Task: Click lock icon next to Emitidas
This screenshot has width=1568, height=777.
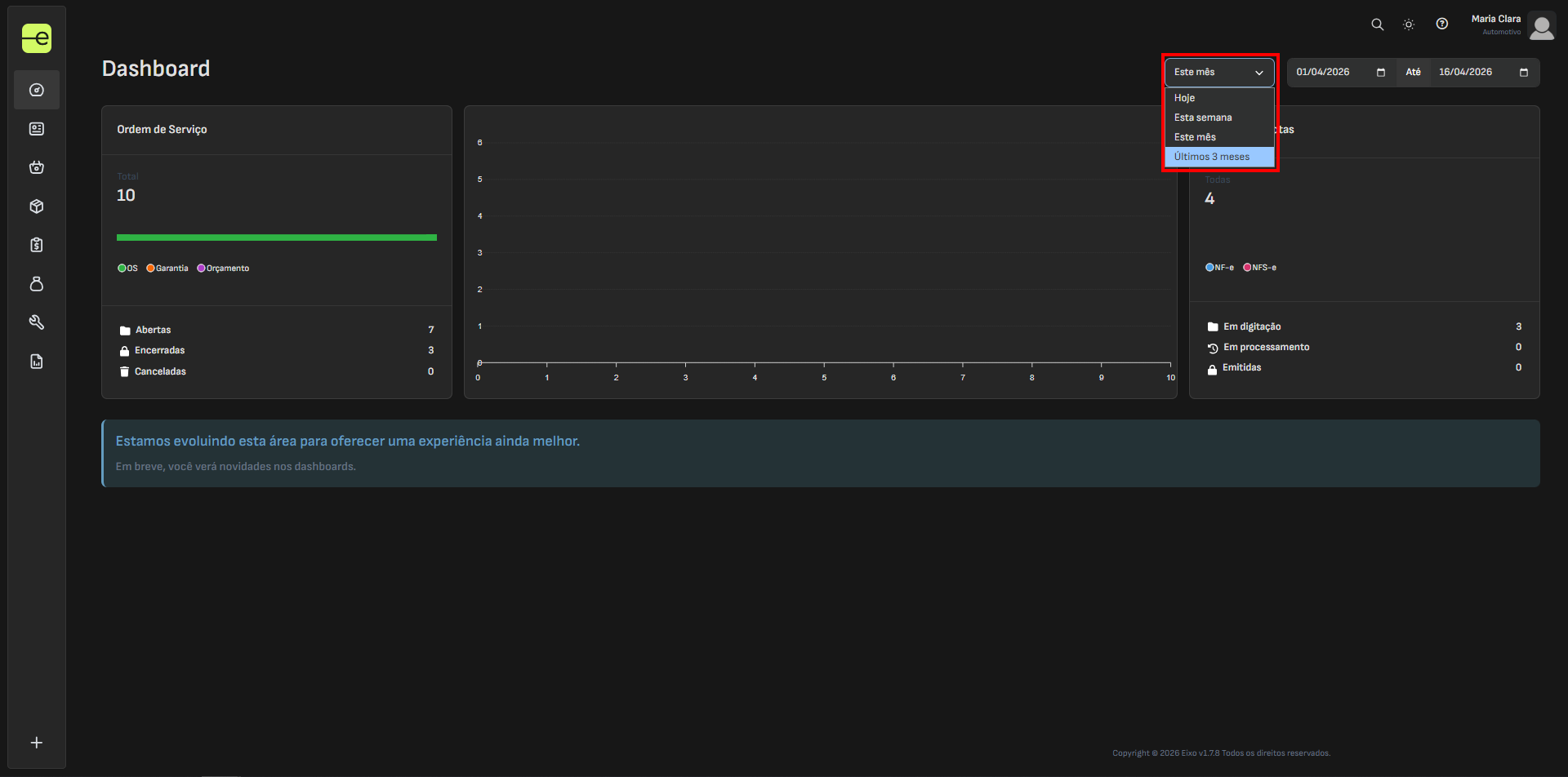Action: click(1213, 369)
